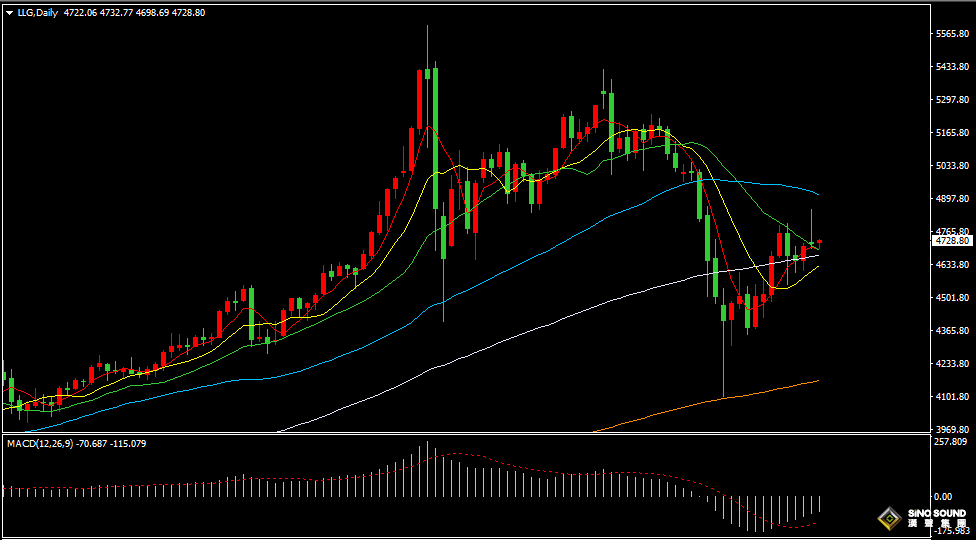The image size is (976, 540).
Task: Click the 257.809 MACD scale label
Action: pyautogui.click(x=951, y=442)
